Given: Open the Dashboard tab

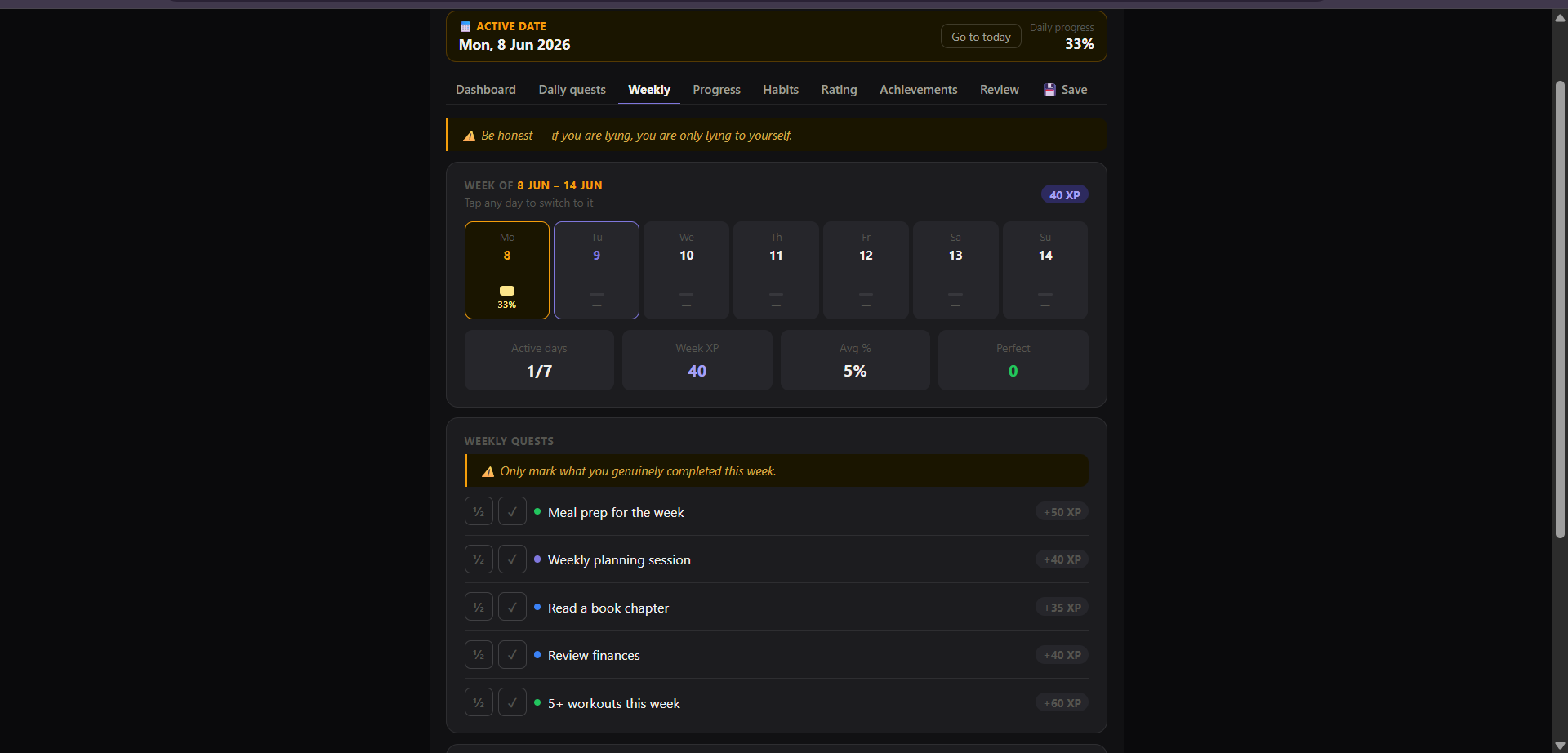Looking at the screenshot, I should tap(486, 90).
